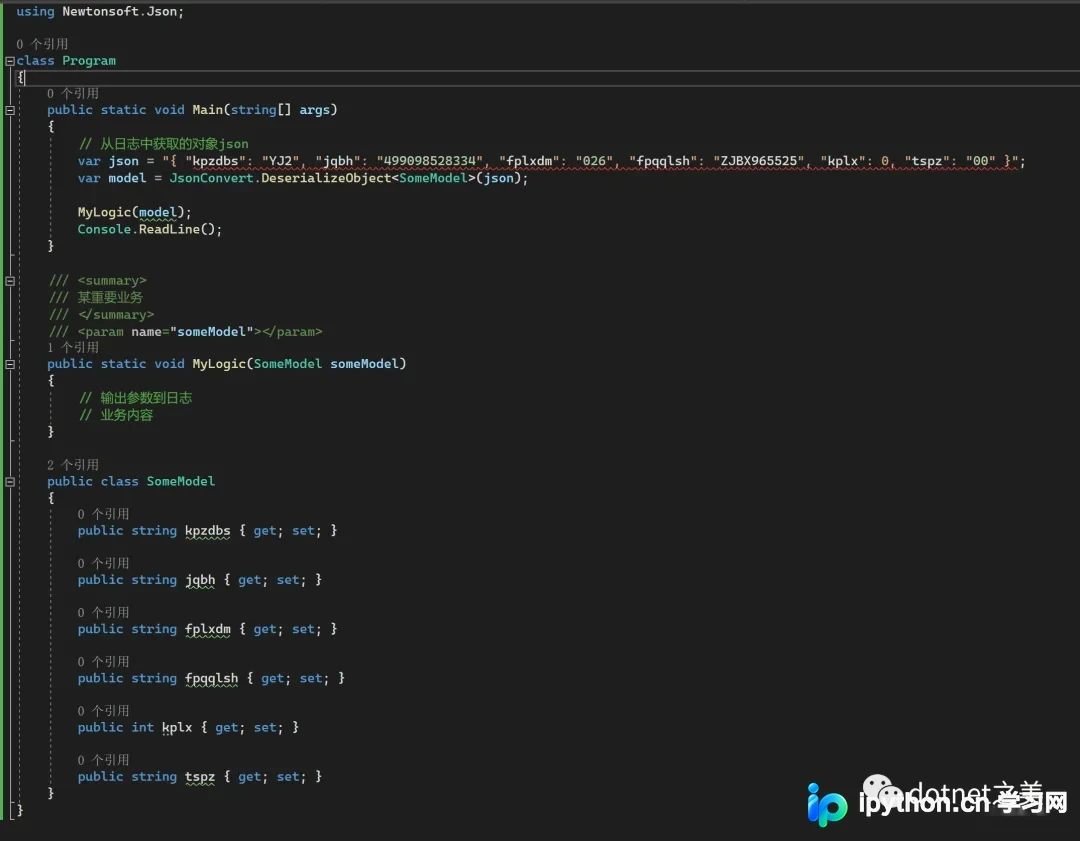Click the MyLogic name in its method declaration
Image resolution: width=1080 pixels, height=841 pixels.
point(219,364)
